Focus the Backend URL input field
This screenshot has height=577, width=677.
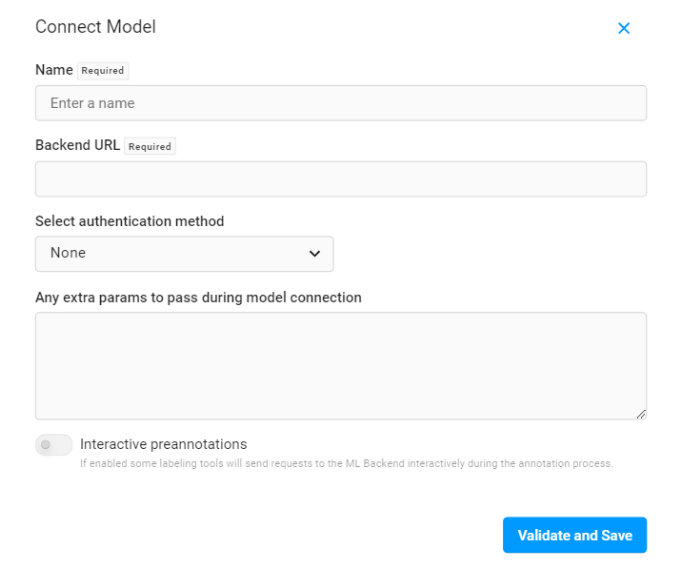tap(340, 179)
